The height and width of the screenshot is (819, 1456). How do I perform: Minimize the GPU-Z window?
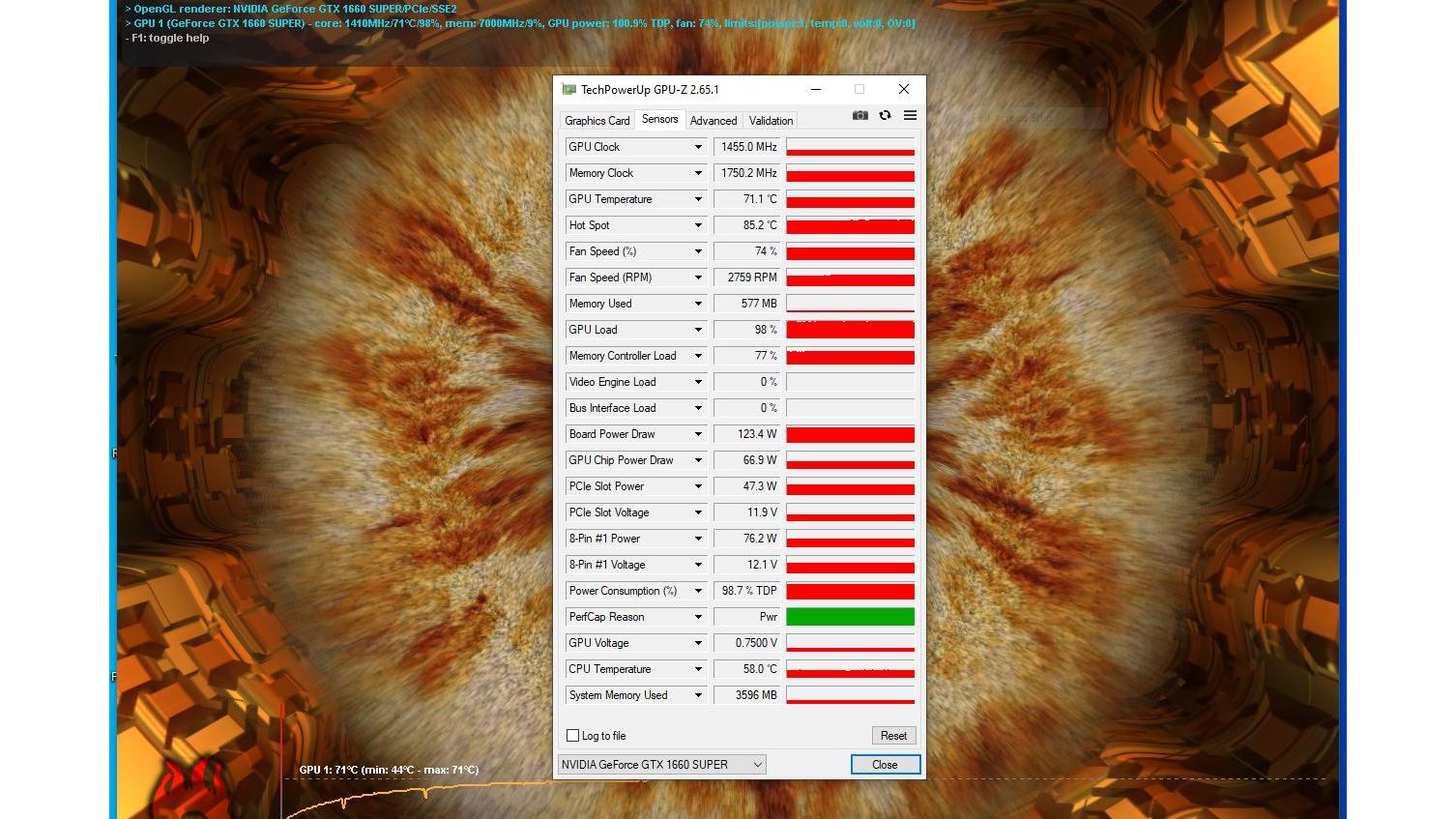click(816, 90)
